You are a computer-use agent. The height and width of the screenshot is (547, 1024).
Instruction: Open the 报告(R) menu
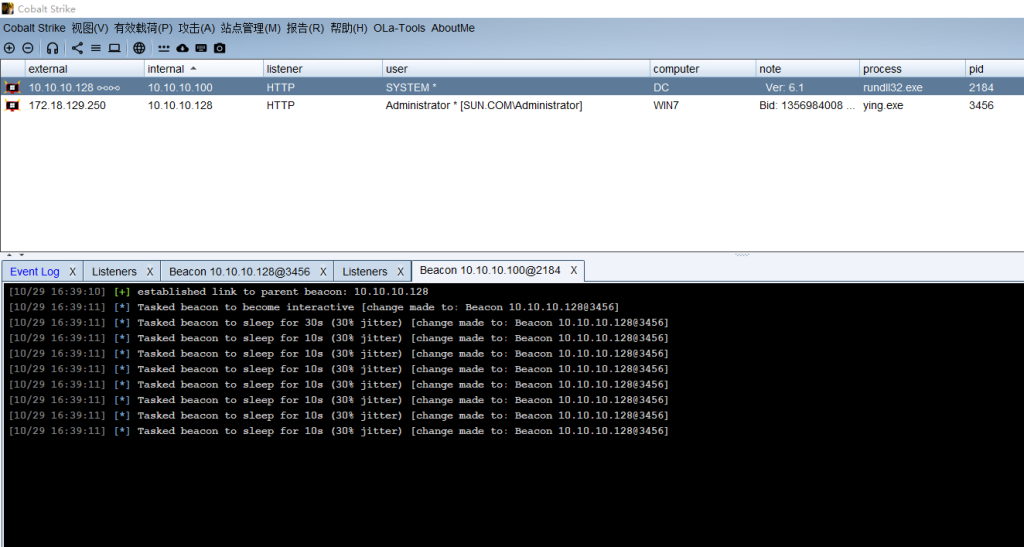(x=305, y=28)
